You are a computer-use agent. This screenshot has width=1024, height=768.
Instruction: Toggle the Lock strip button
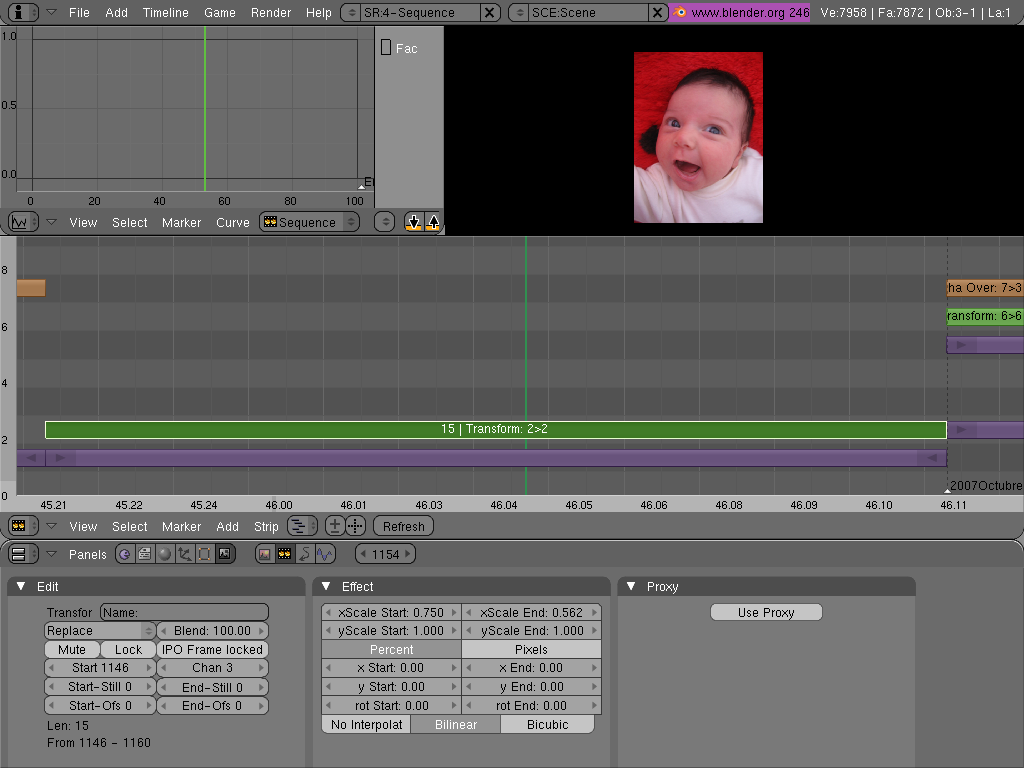coord(128,649)
